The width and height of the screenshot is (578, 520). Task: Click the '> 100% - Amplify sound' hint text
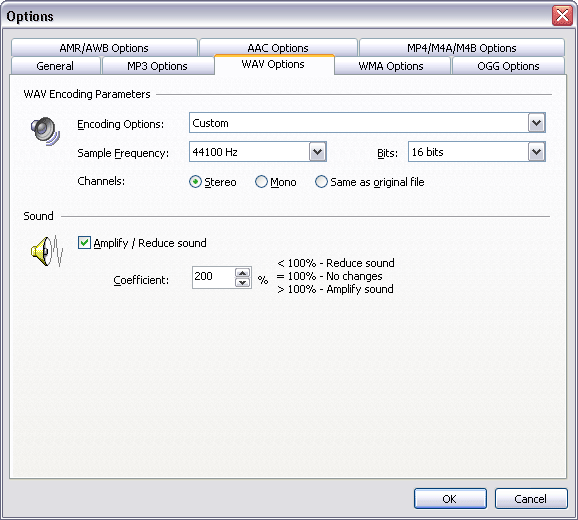point(335,289)
